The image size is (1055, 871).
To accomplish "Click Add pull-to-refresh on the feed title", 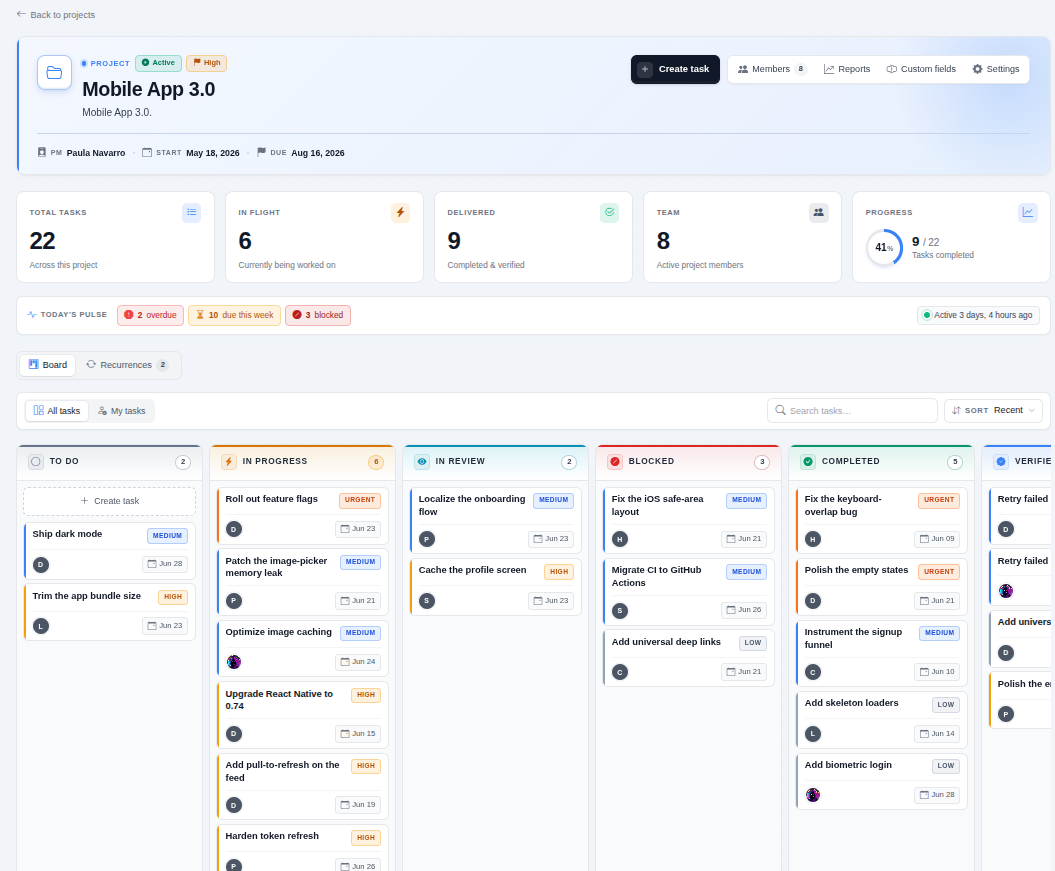I will (283, 771).
